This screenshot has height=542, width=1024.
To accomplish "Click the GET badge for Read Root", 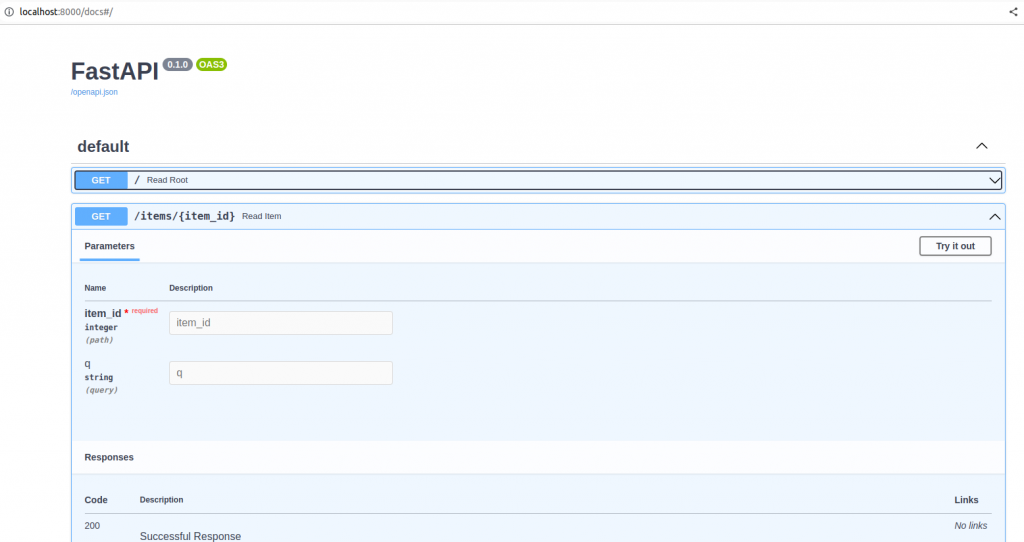I will 101,180.
